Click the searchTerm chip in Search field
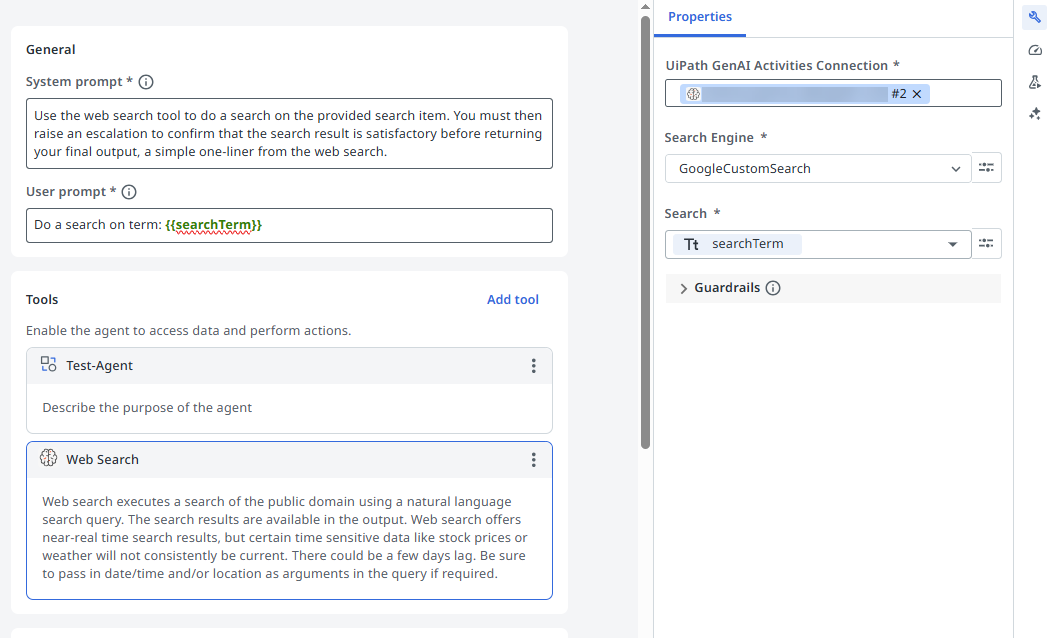 tap(737, 244)
